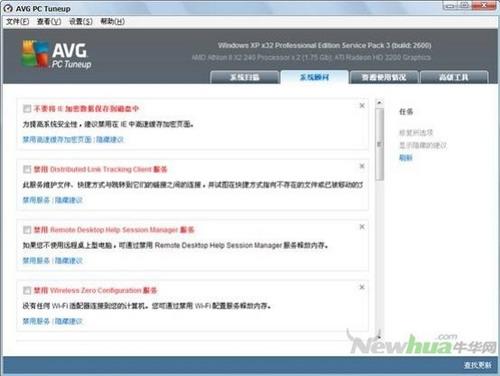The width and height of the screenshot is (500, 376).
Task: Click 显示隐藏的建议 in the 任务 panel
Action: click(423, 145)
